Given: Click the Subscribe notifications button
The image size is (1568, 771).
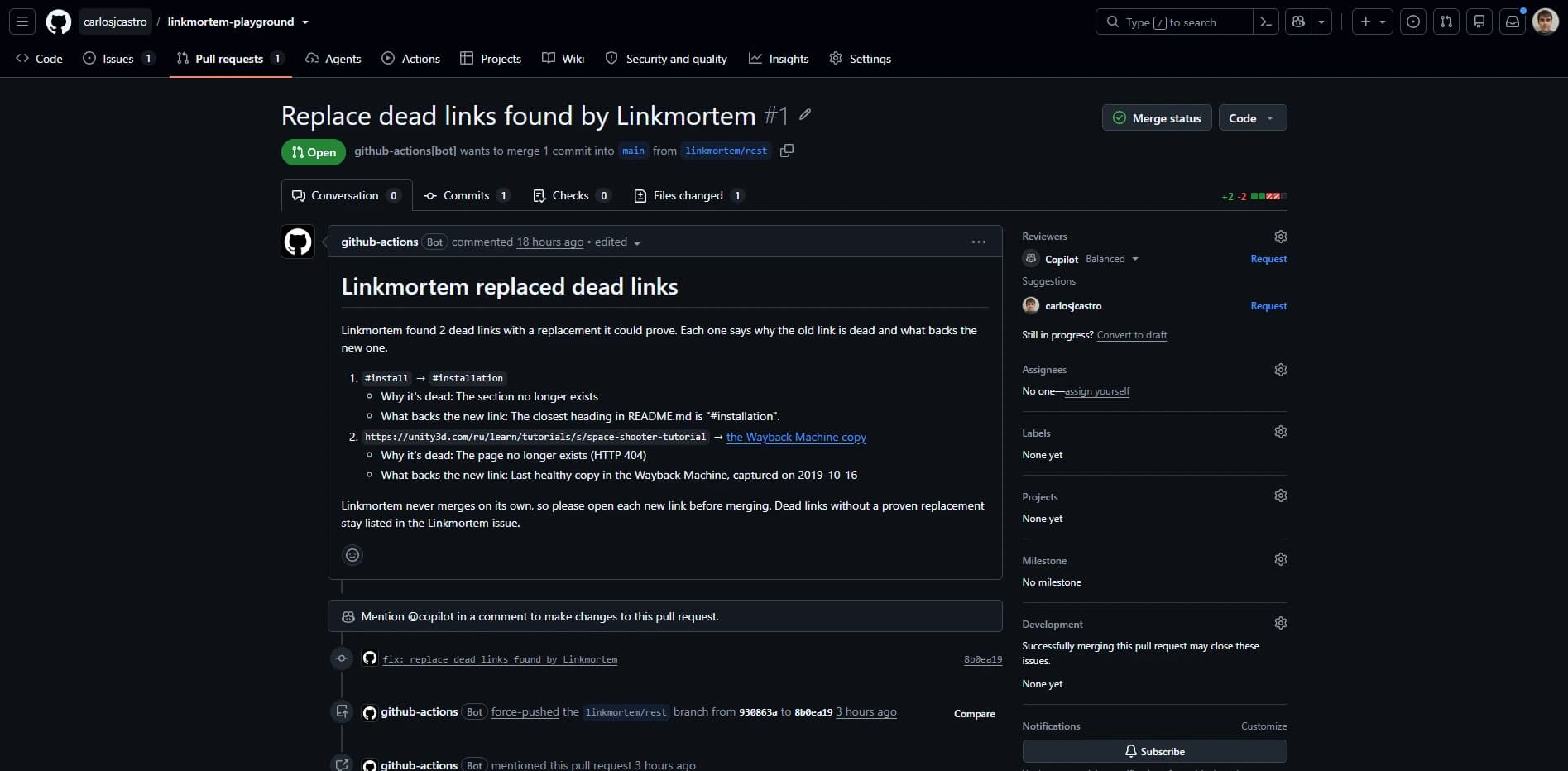Looking at the screenshot, I should tap(1155, 751).
